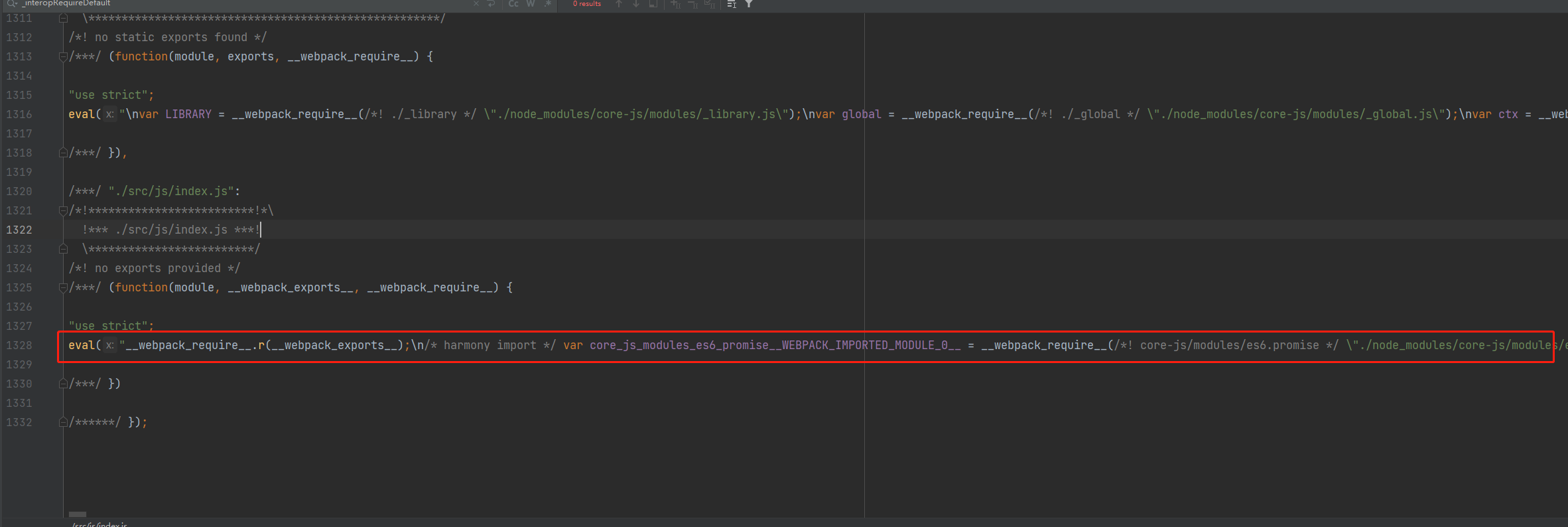Collapse the fold marker on line 1325
The height and width of the screenshot is (527, 1568).
click(64, 287)
